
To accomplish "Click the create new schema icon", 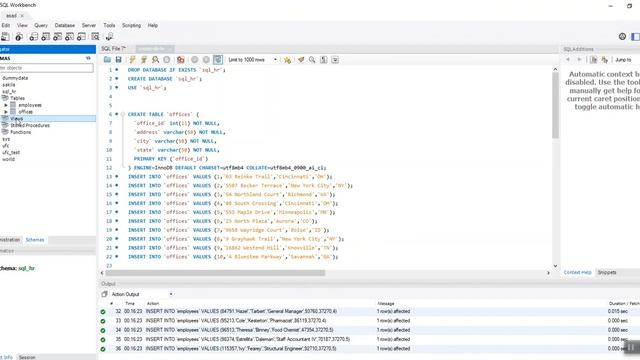I will [x=33, y=37].
